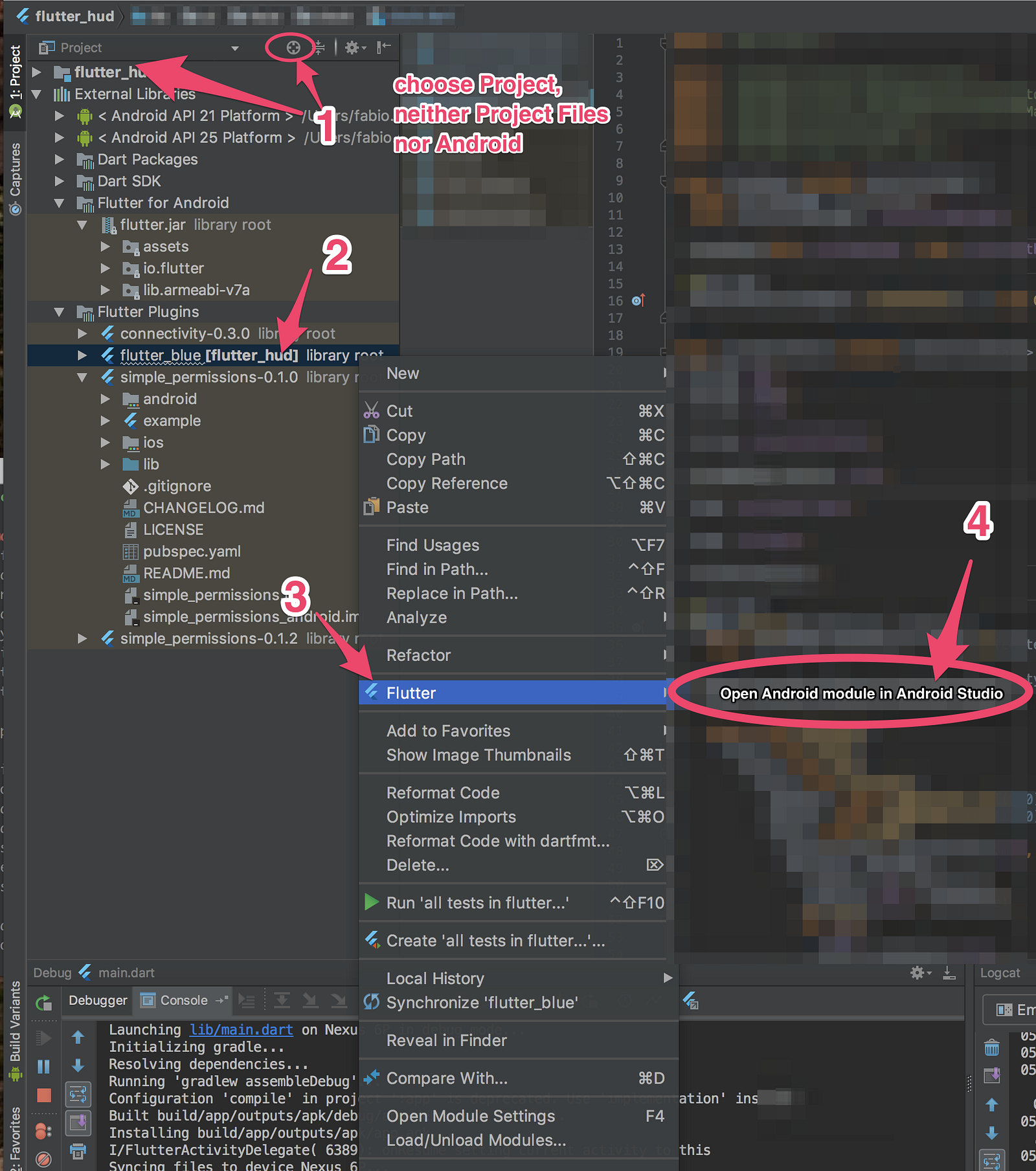Viewport: 1036px width, 1171px height.
Task: Select the pubspec.yaml file in tree
Action: tap(192, 552)
